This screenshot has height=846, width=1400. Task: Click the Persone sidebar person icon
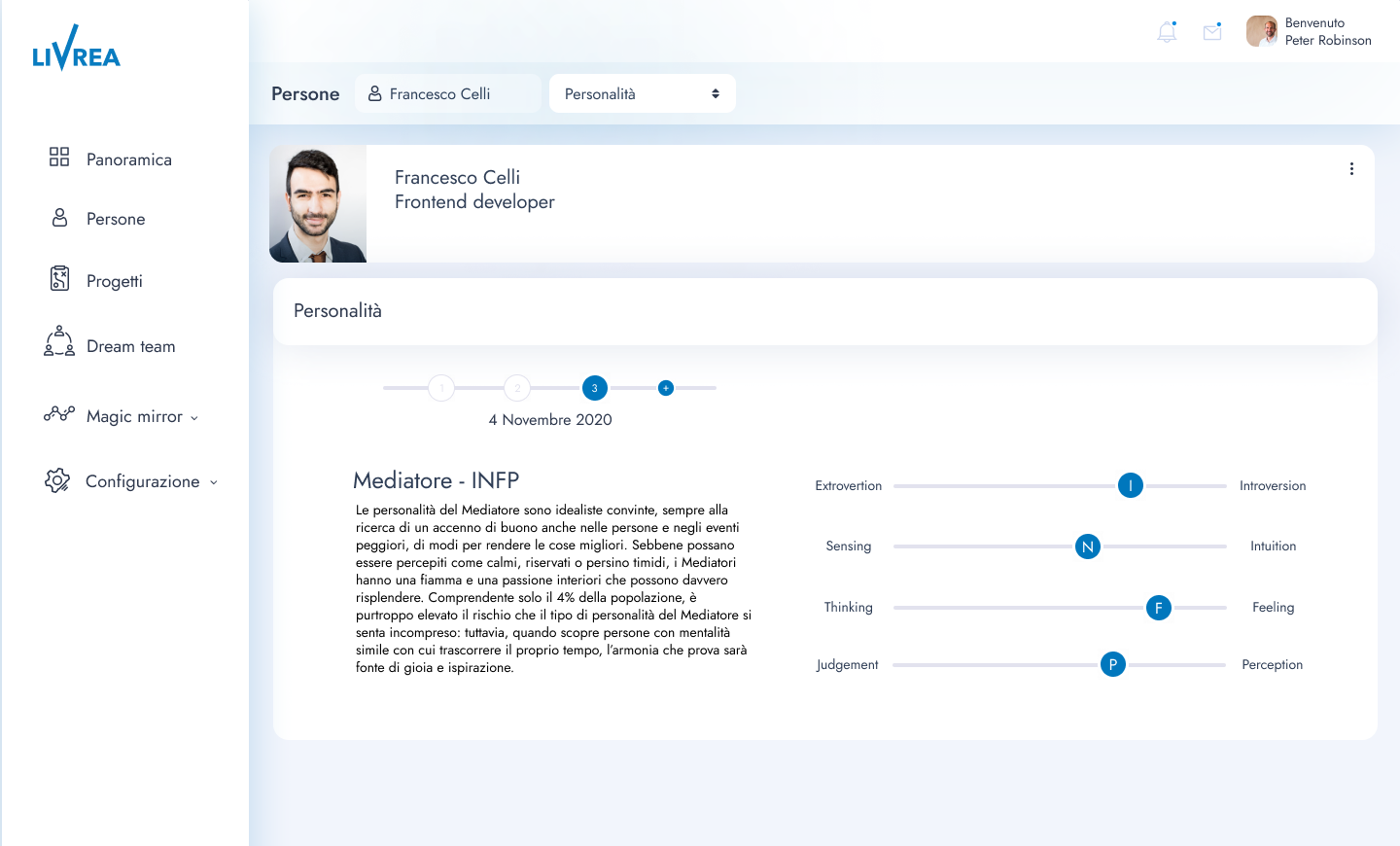pyautogui.click(x=59, y=218)
